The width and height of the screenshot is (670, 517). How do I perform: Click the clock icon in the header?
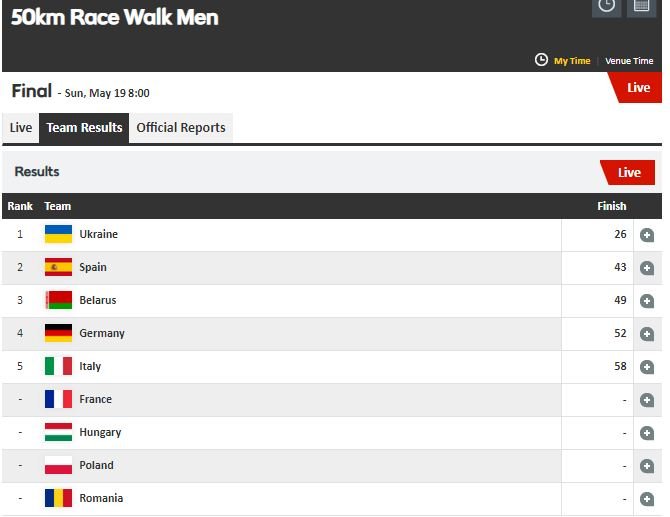(x=607, y=6)
